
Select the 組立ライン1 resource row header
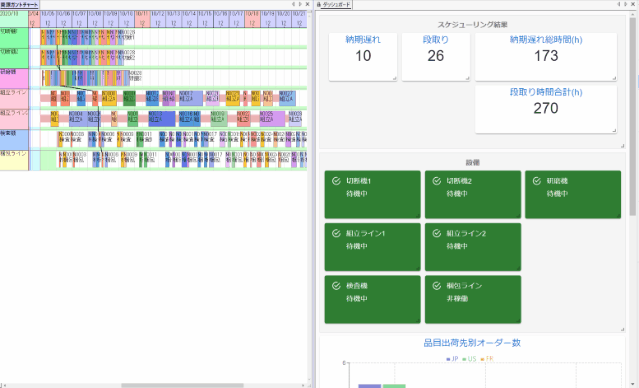tap(14, 99)
